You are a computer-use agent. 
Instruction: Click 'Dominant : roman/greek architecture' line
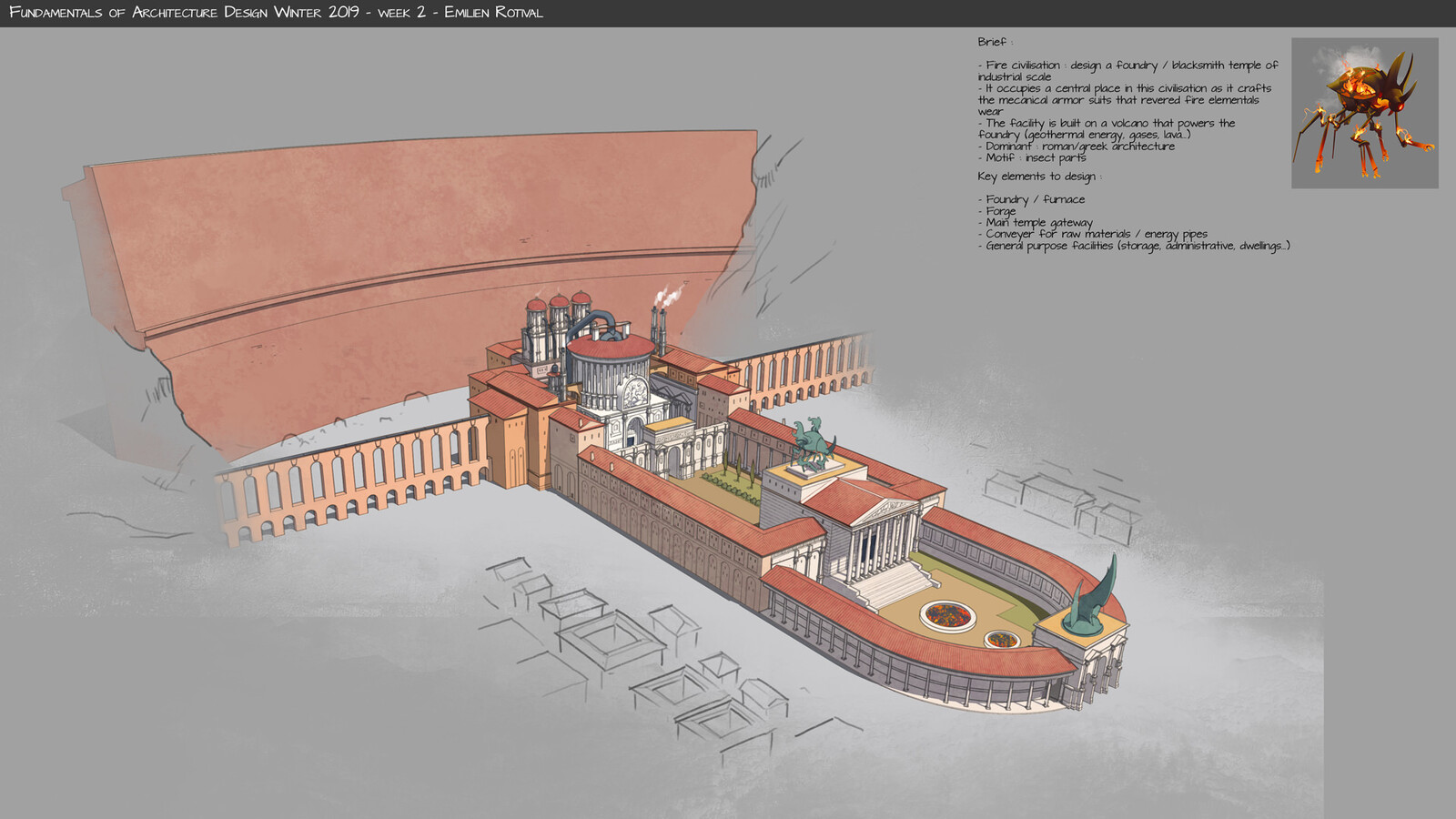1077,146
